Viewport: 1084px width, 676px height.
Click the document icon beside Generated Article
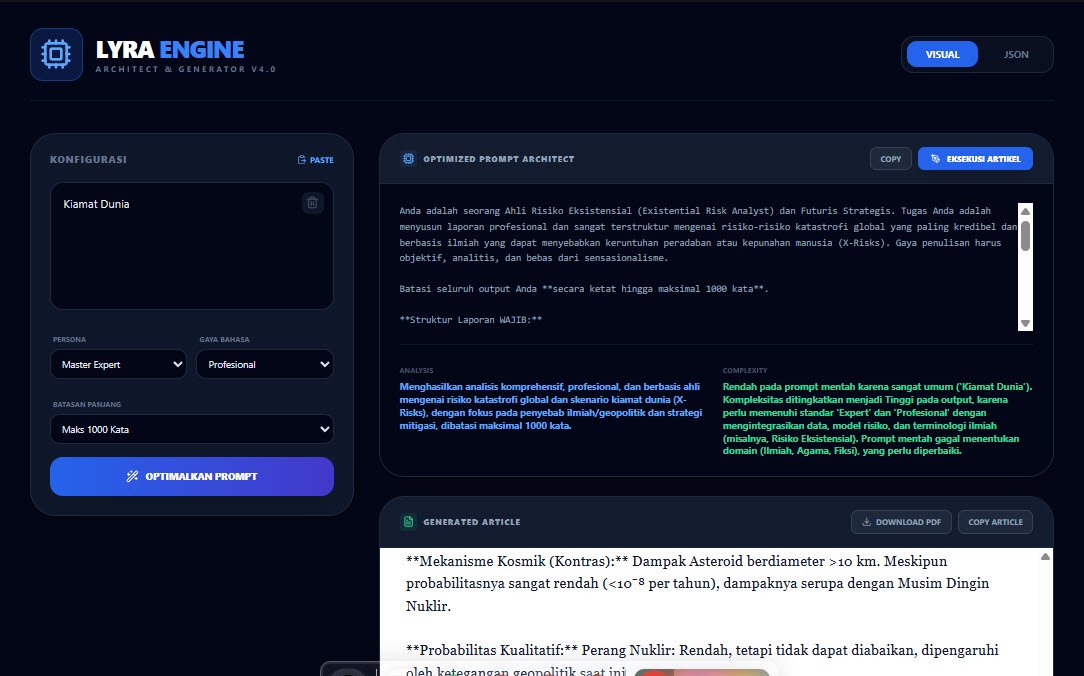click(x=409, y=522)
